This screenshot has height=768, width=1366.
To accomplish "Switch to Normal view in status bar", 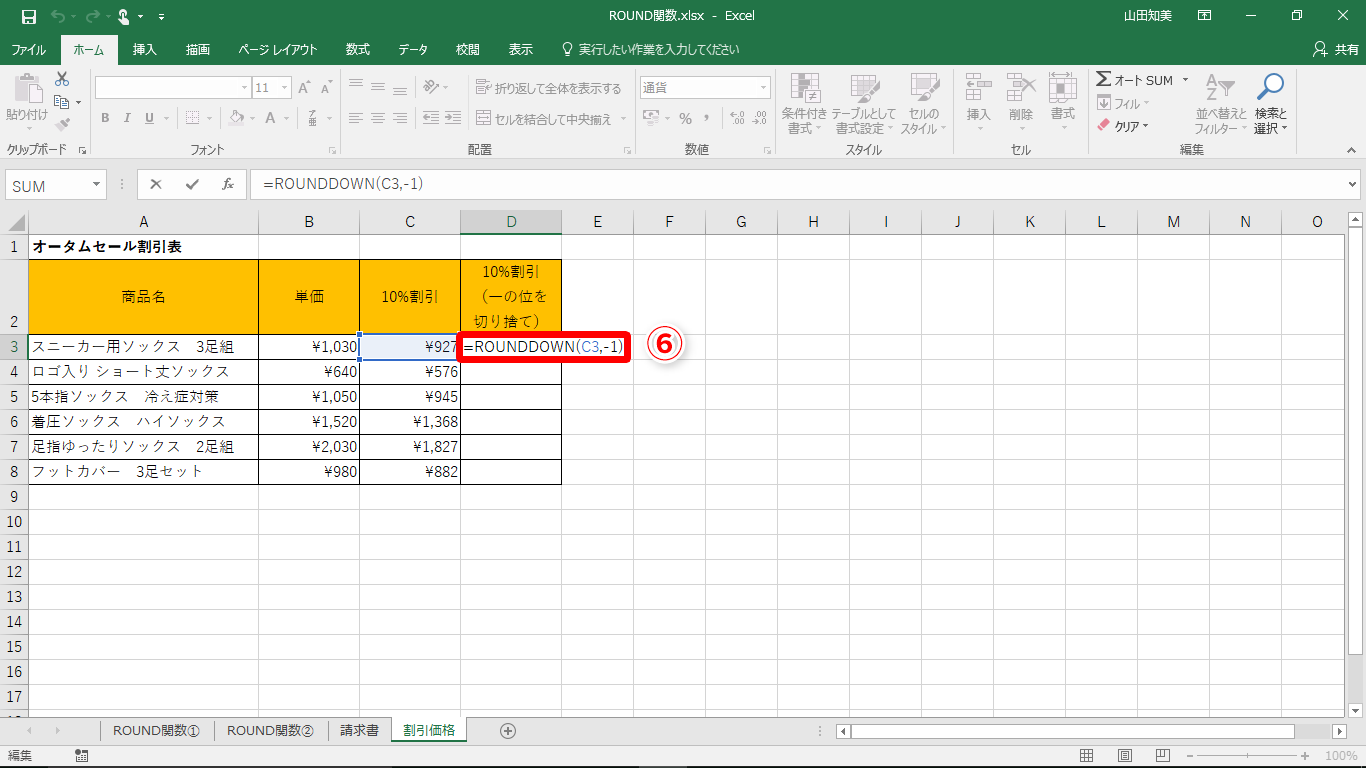I will click(1089, 756).
